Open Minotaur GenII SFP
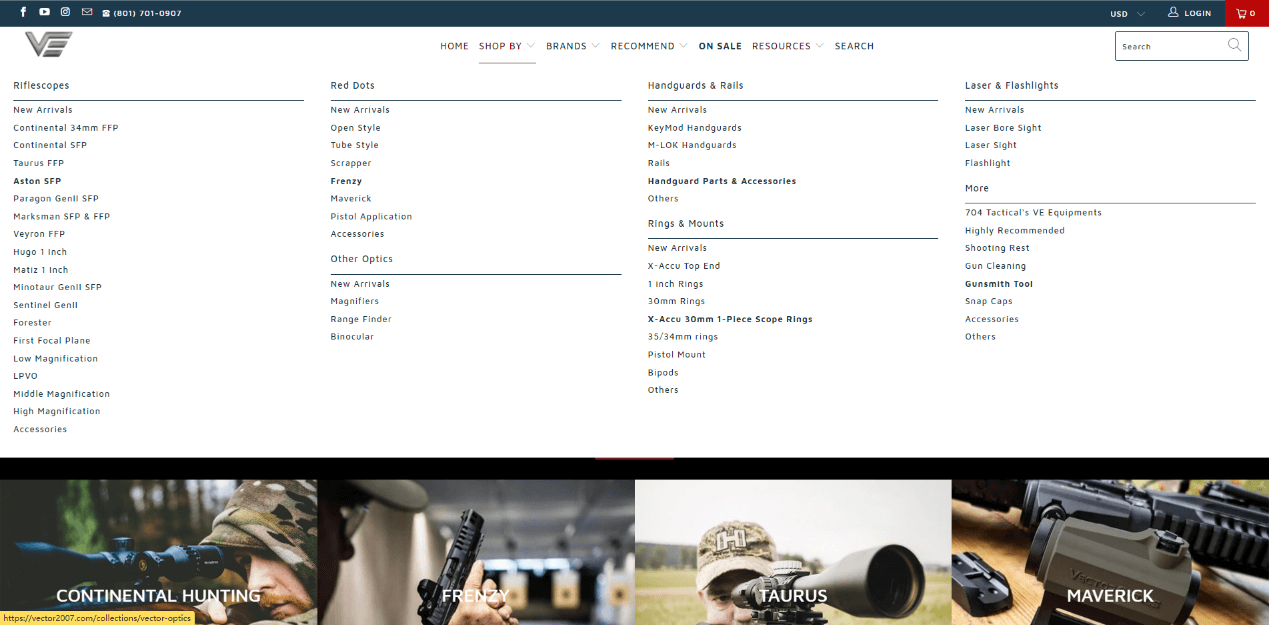The width and height of the screenshot is (1269, 625). (58, 287)
